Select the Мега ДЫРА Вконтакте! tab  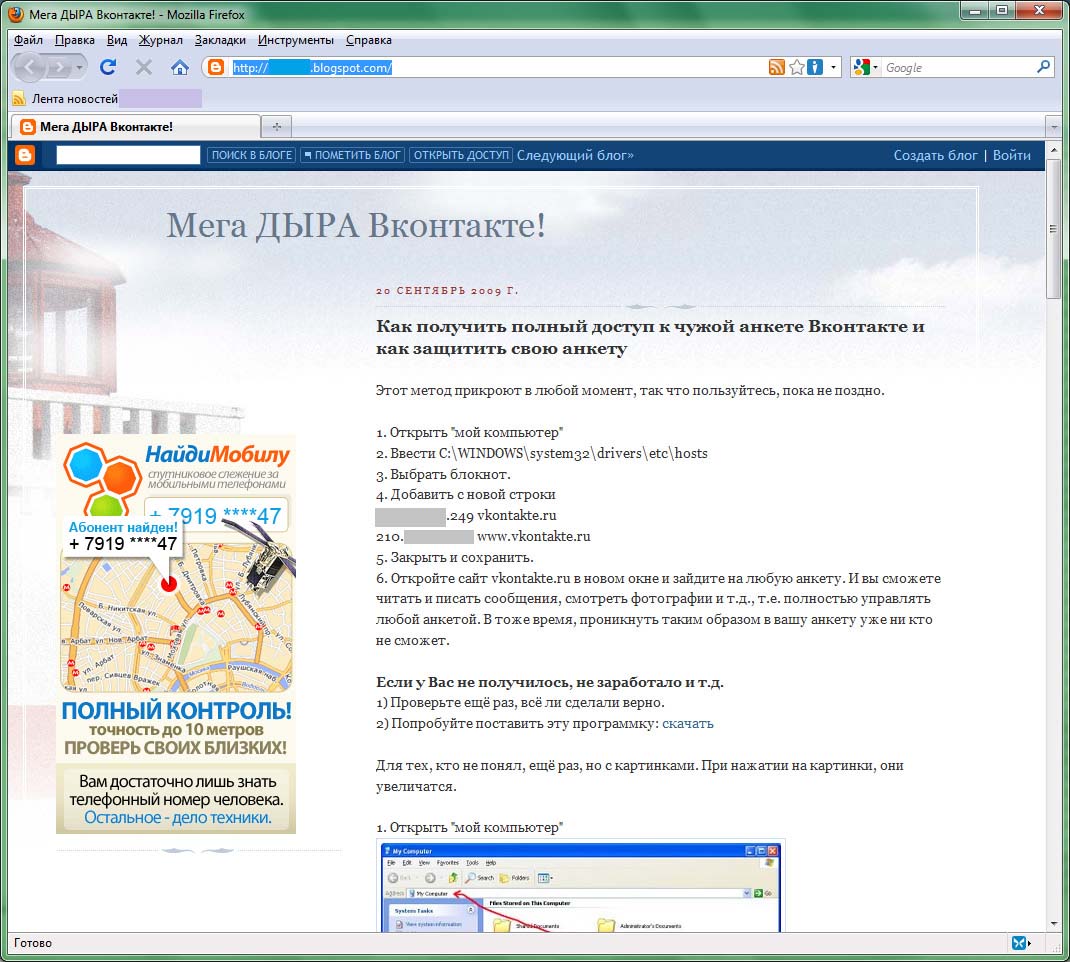[135, 126]
